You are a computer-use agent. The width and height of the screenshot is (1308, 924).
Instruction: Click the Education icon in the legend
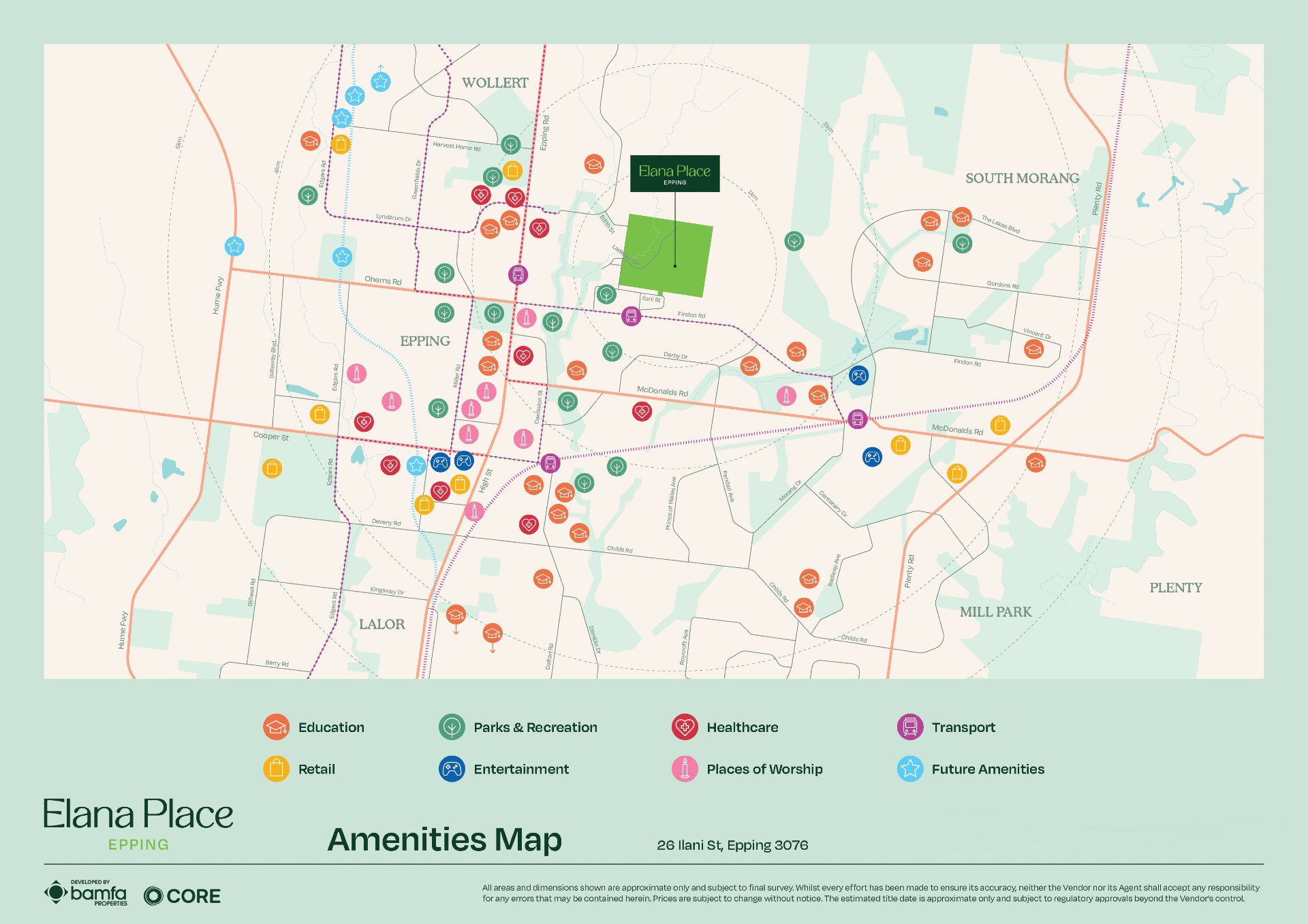point(276,727)
